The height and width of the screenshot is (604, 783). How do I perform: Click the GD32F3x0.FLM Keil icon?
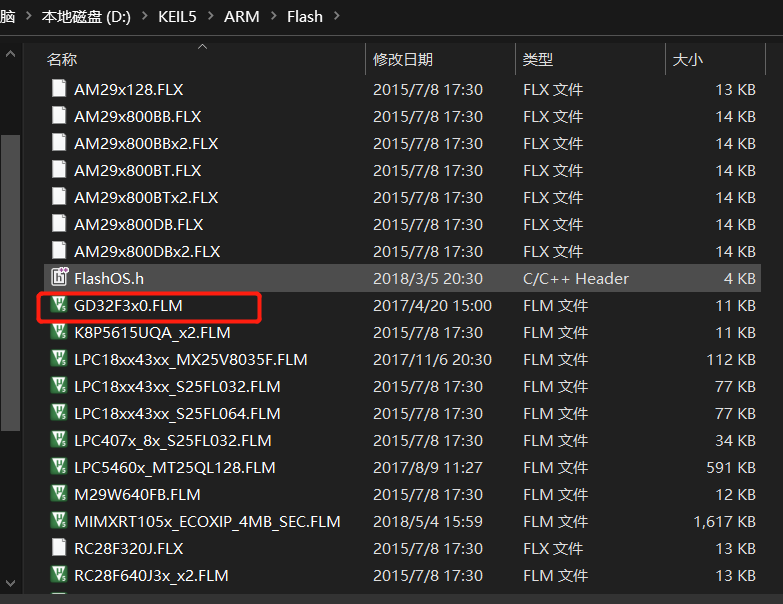[x=59, y=304]
